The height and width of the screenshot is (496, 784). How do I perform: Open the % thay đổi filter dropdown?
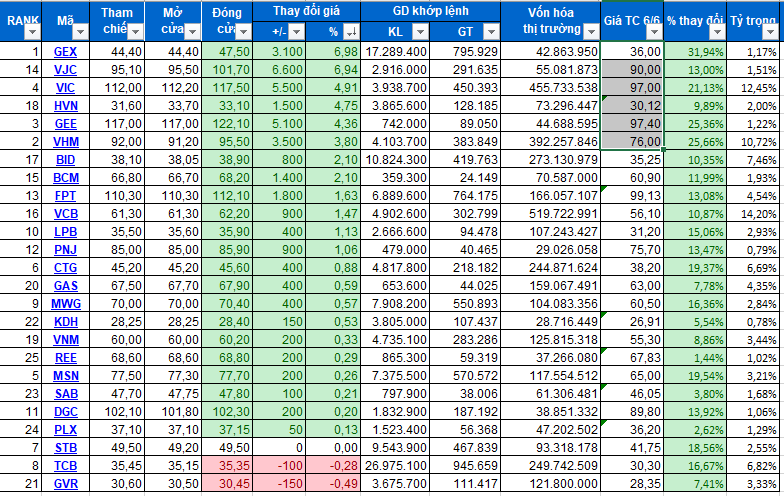[718, 32]
